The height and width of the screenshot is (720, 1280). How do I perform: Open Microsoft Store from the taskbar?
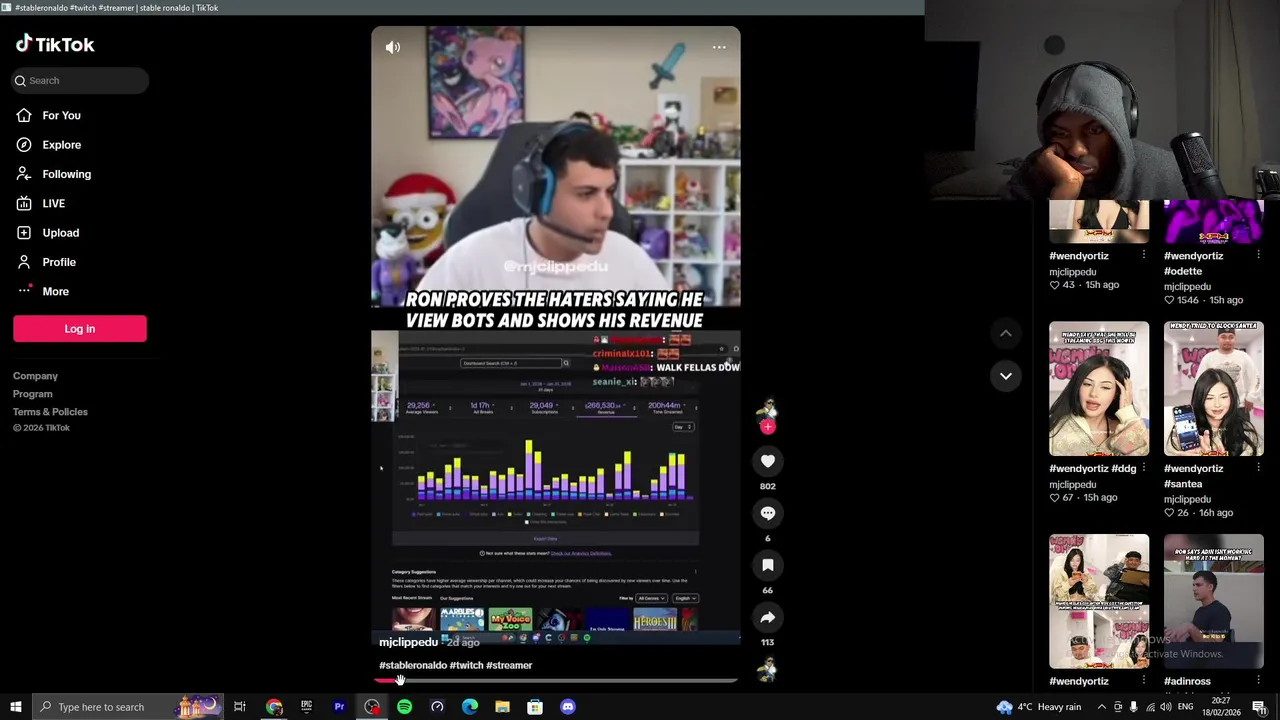(535, 707)
